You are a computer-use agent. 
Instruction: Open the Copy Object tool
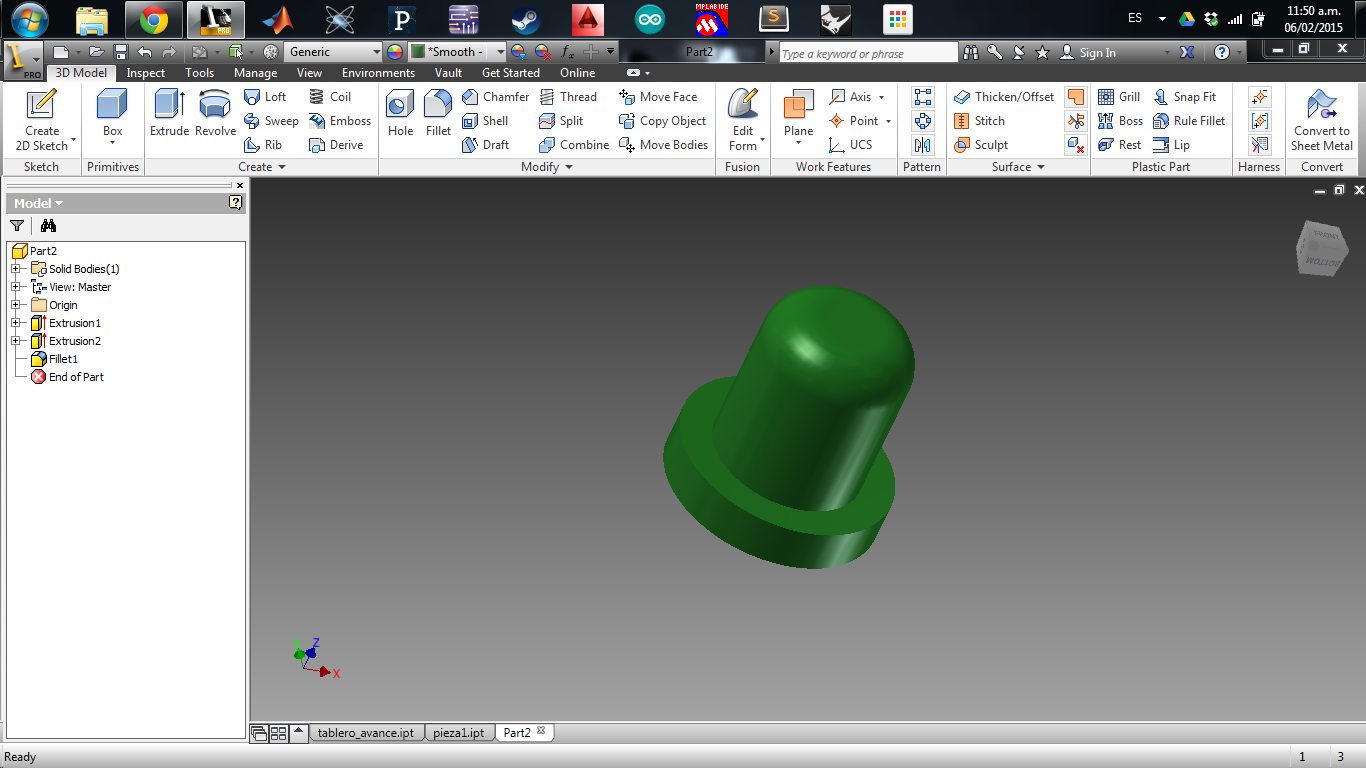663,121
